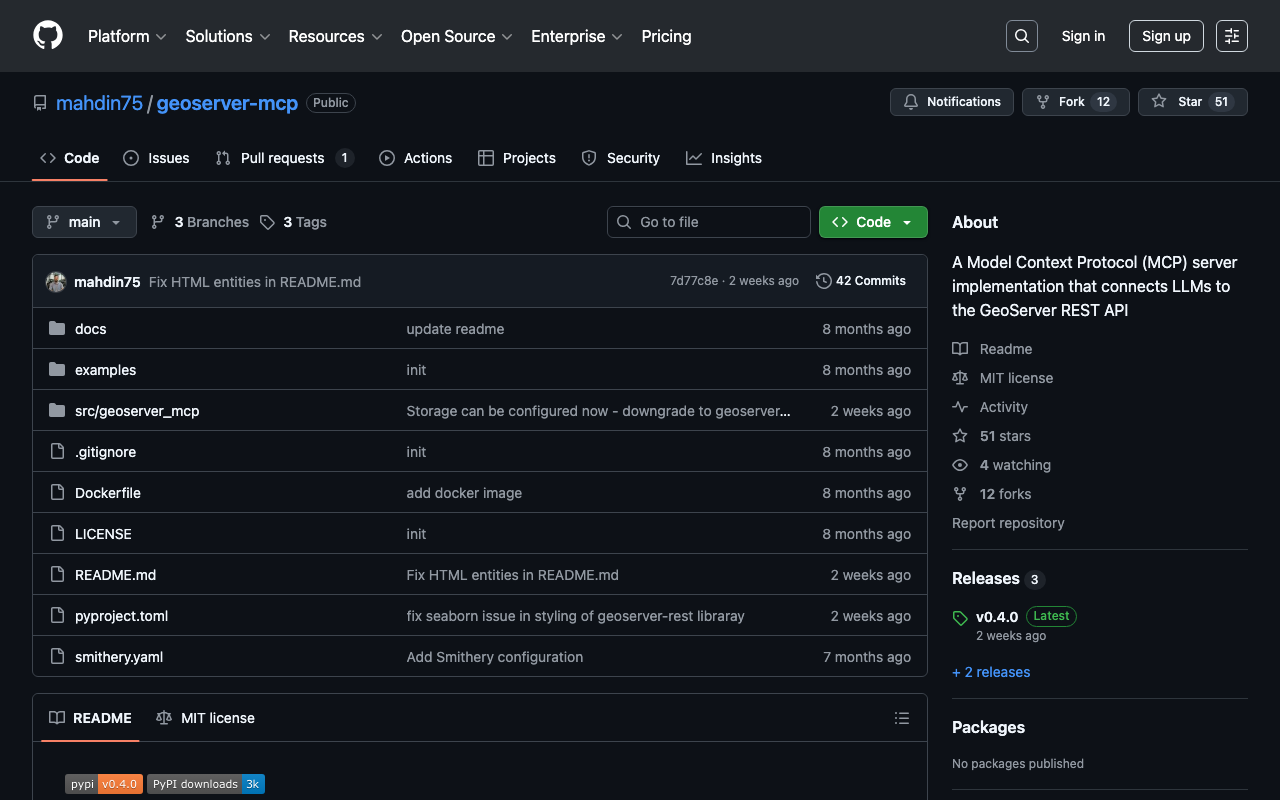The width and height of the screenshot is (1280, 800).
Task: Click the appearance settings icon in header
Action: [x=1231, y=36]
